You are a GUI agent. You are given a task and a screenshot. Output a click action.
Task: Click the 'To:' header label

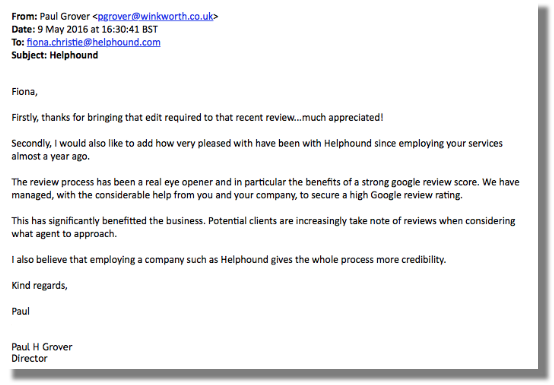click(x=18, y=42)
